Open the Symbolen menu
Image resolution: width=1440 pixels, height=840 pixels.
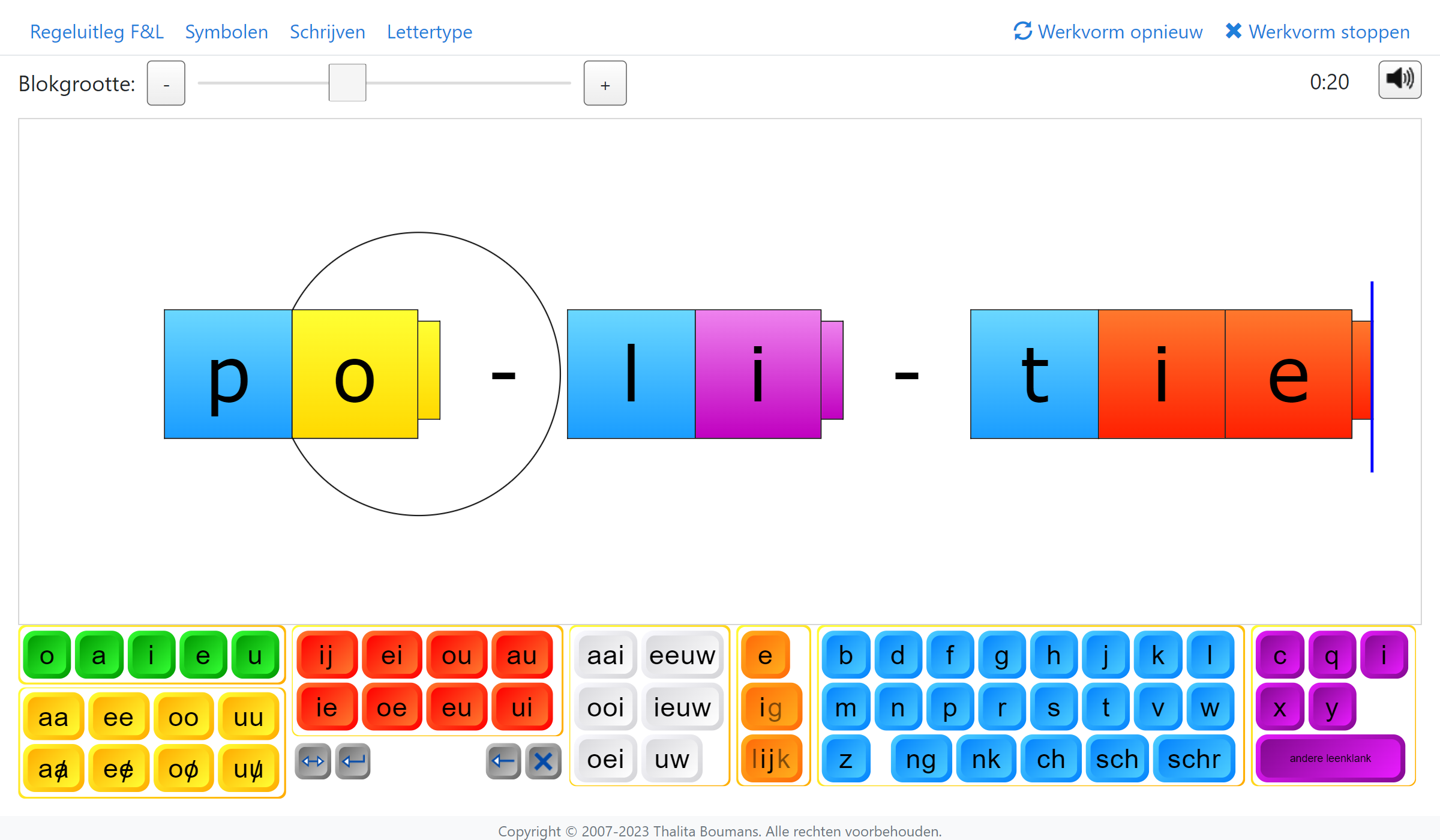pos(226,31)
